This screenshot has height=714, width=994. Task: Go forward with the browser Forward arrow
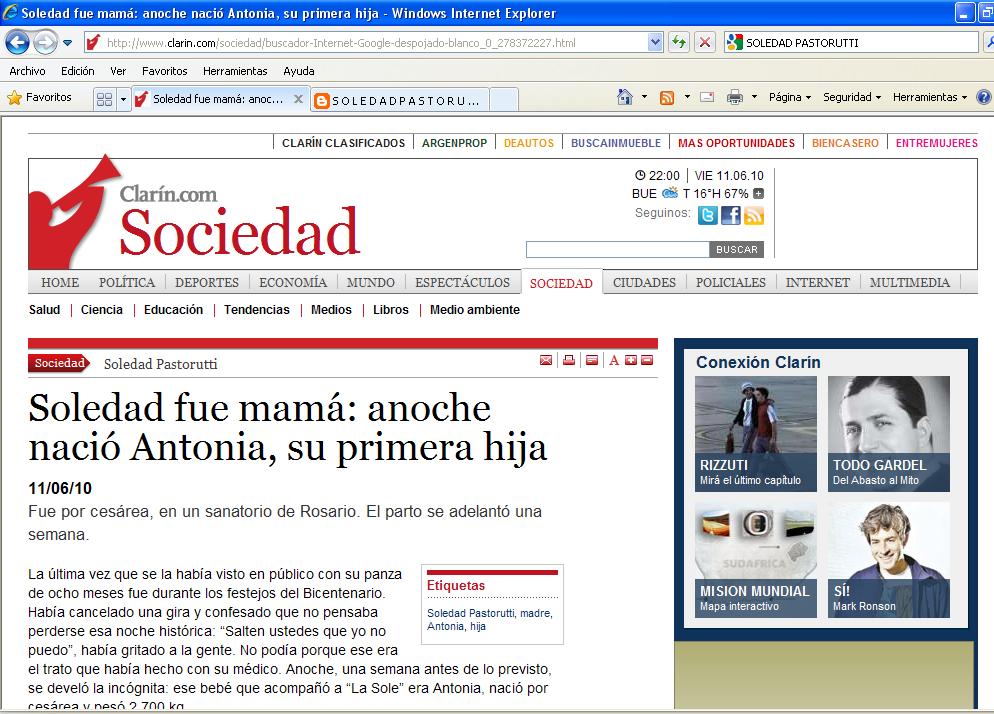click(x=45, y=42)
